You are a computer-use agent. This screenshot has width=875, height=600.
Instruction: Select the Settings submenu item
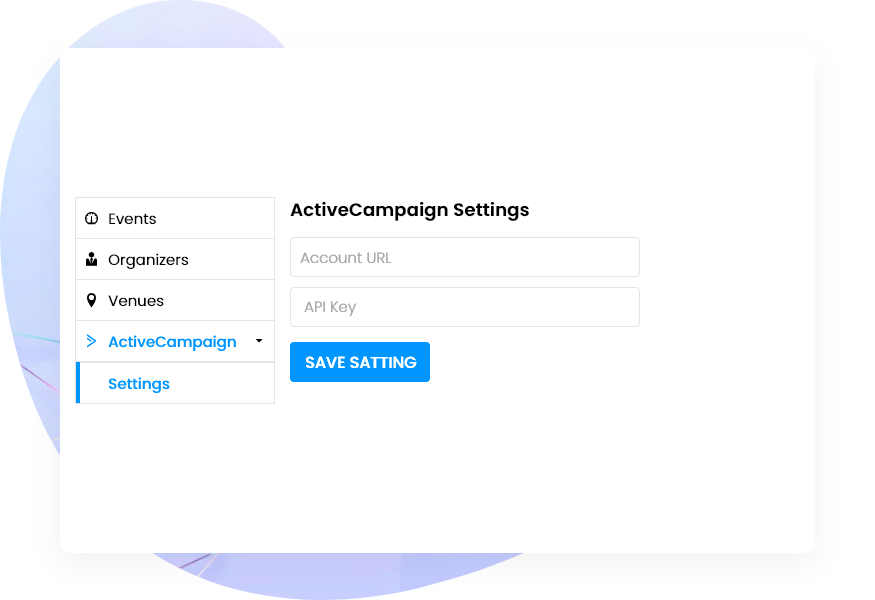(x=138, y=383)
